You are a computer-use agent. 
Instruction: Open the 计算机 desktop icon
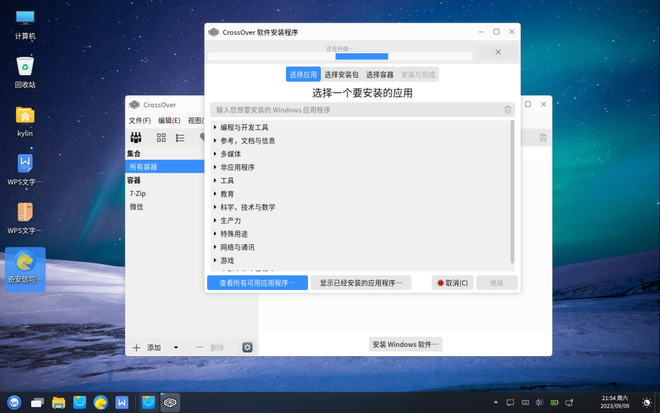click(25, 23)
